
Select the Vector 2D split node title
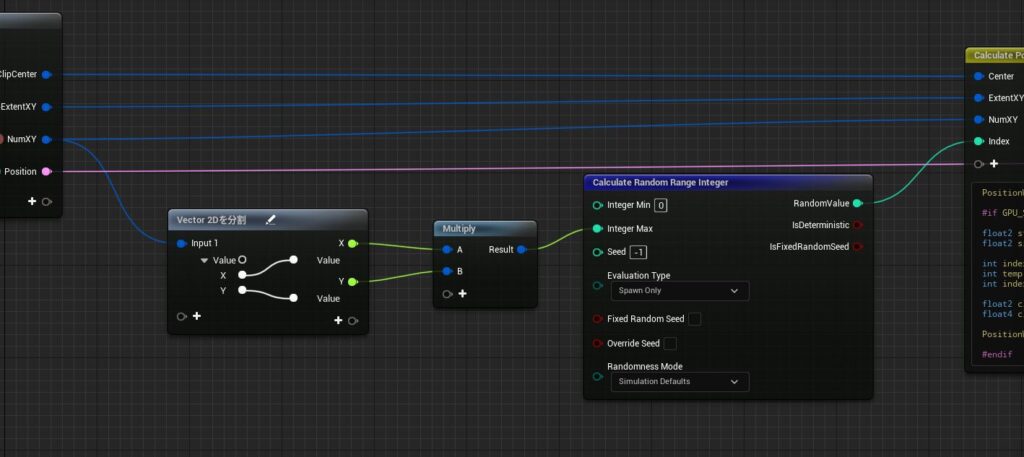click(x=212, y=220)
